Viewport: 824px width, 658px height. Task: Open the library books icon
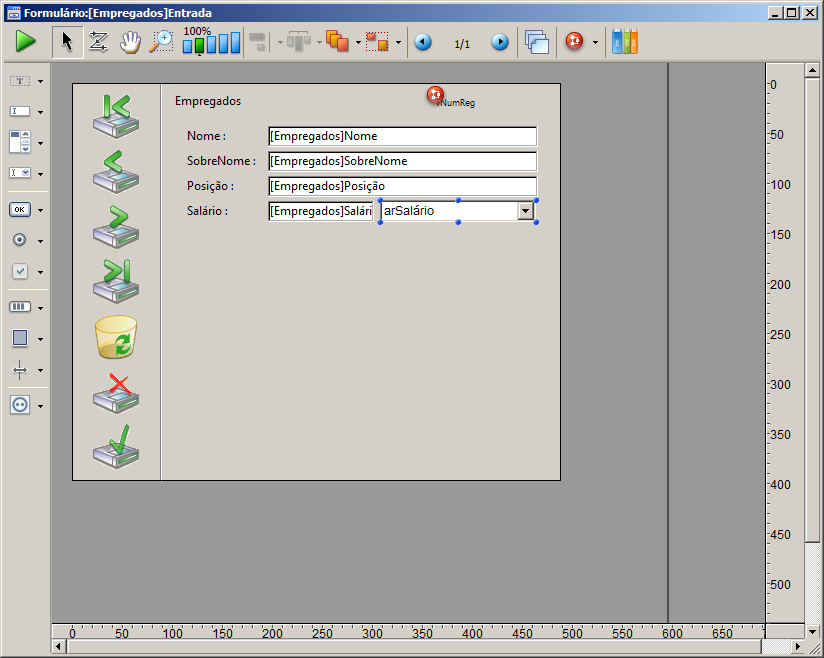(x=624, y=42)
